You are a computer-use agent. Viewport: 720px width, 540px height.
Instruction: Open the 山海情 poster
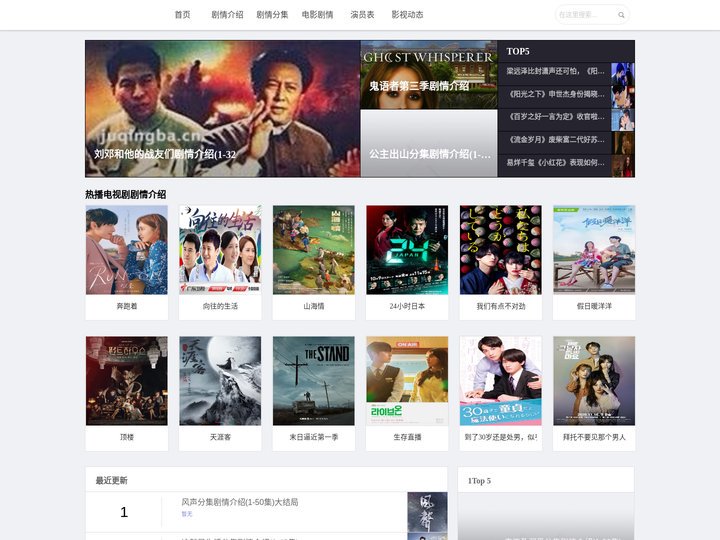[314, 250]
